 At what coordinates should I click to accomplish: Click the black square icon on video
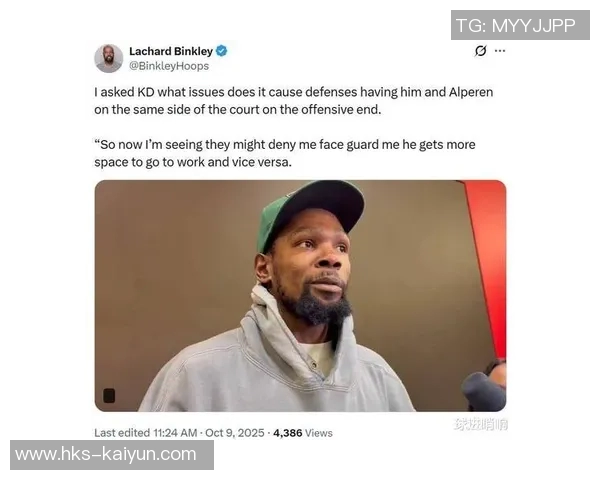coord(109,395)
